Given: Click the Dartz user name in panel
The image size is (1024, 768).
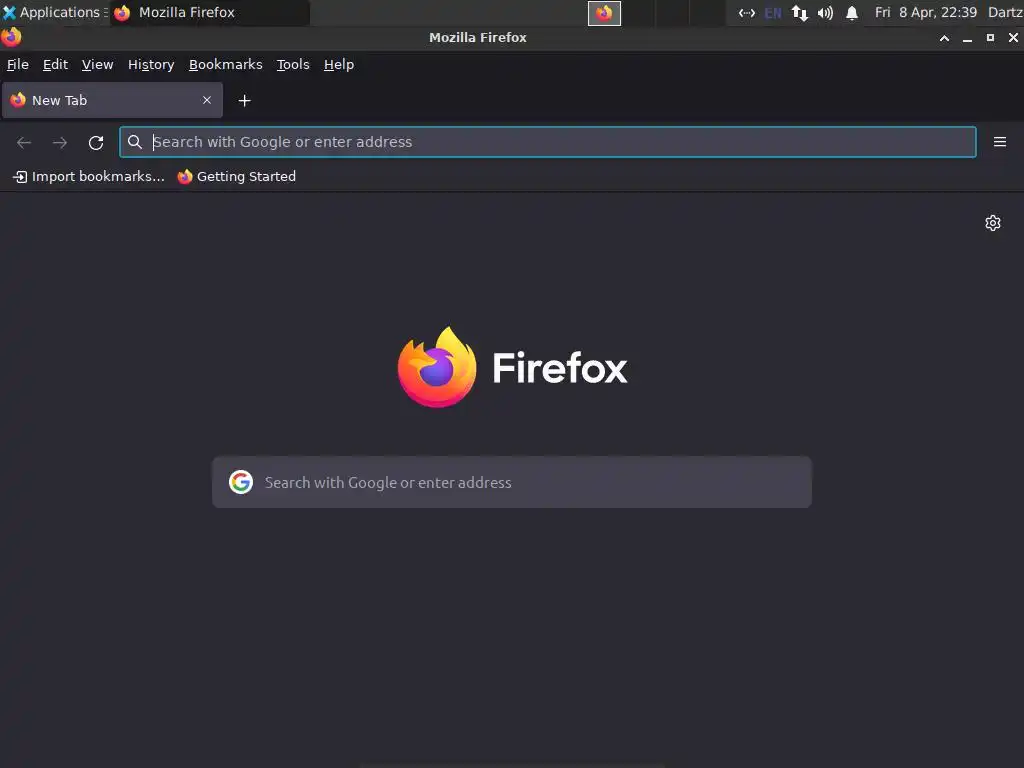Looking at the screenshot, I should point(1005,12).
